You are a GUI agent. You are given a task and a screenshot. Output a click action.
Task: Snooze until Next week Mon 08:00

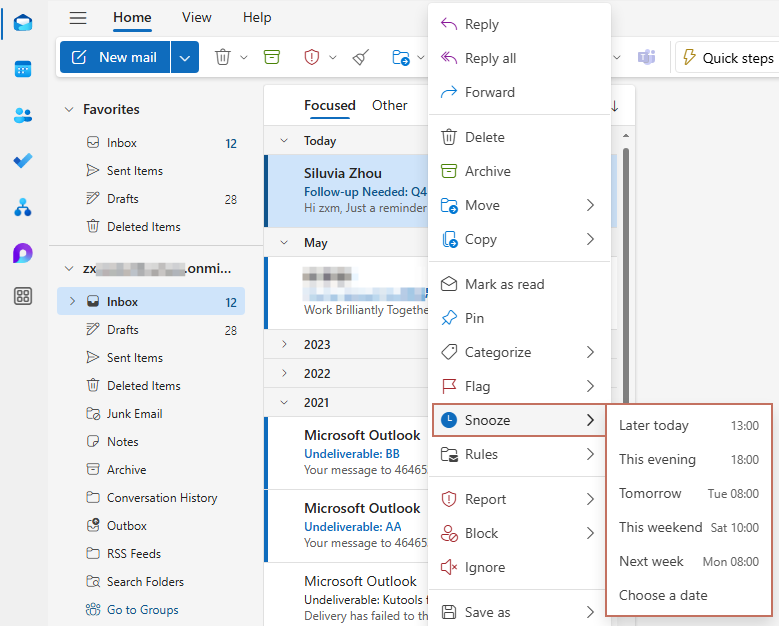coord(689,561)
